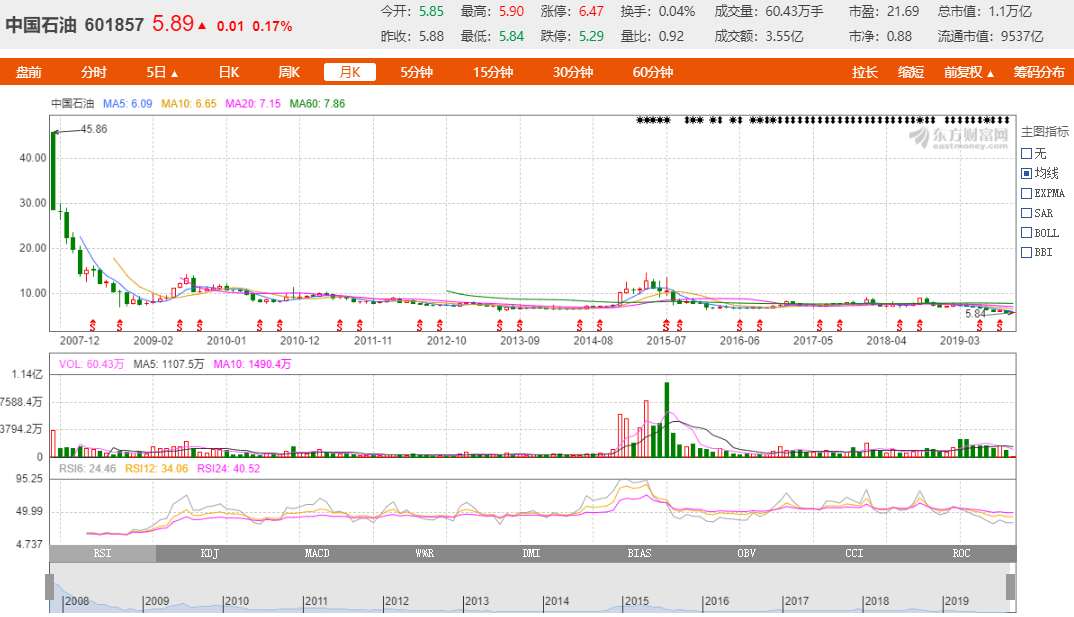Grab the left handle of the range slider
1074x617 pixels.
coord(49,587)
